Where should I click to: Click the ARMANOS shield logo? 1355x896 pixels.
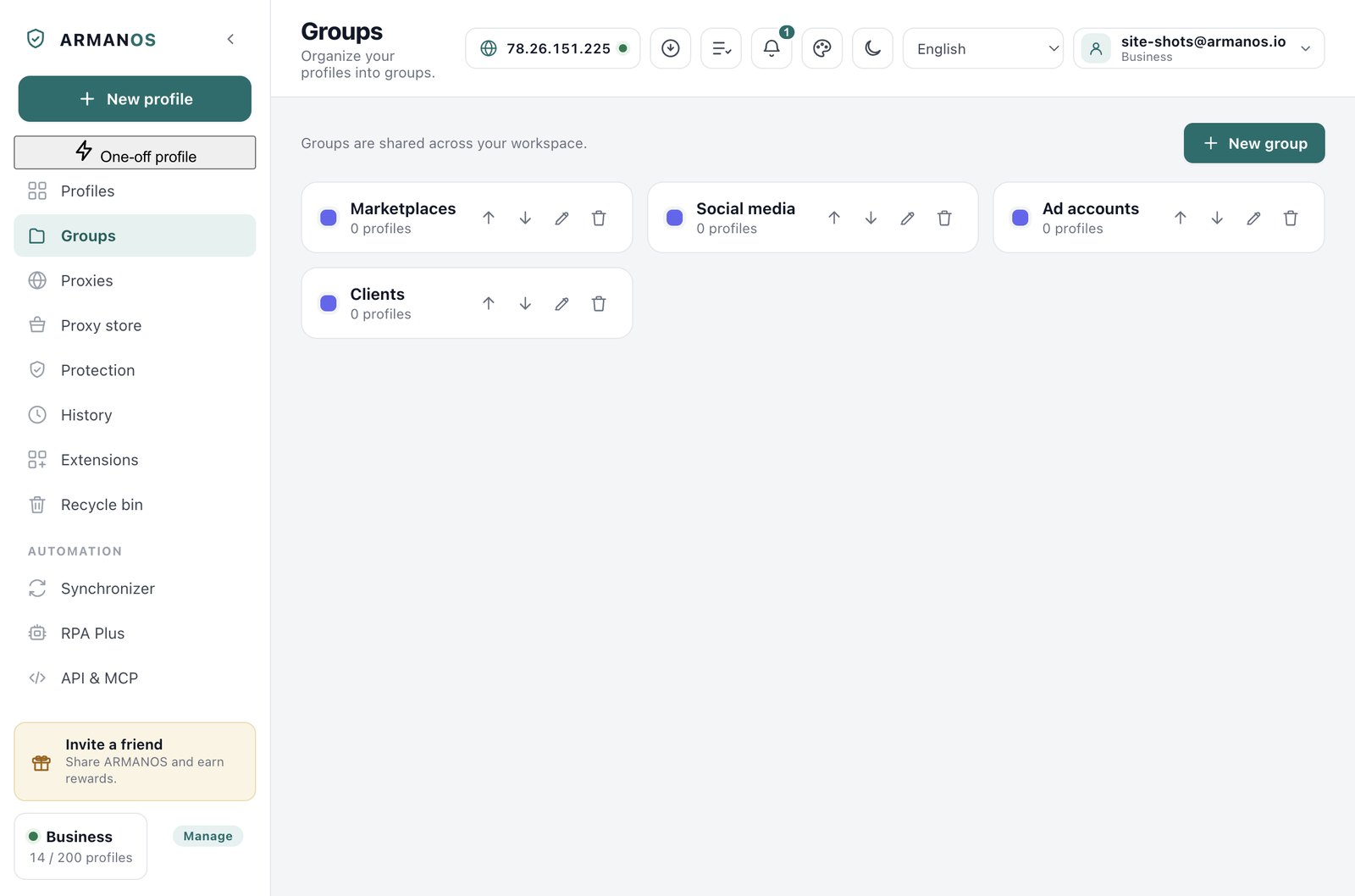36,39
